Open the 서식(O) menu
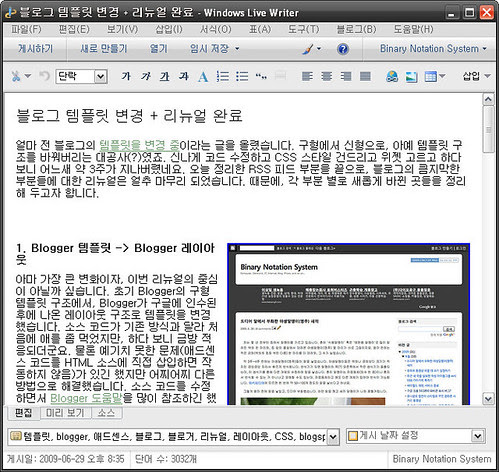 click(215, 29)
